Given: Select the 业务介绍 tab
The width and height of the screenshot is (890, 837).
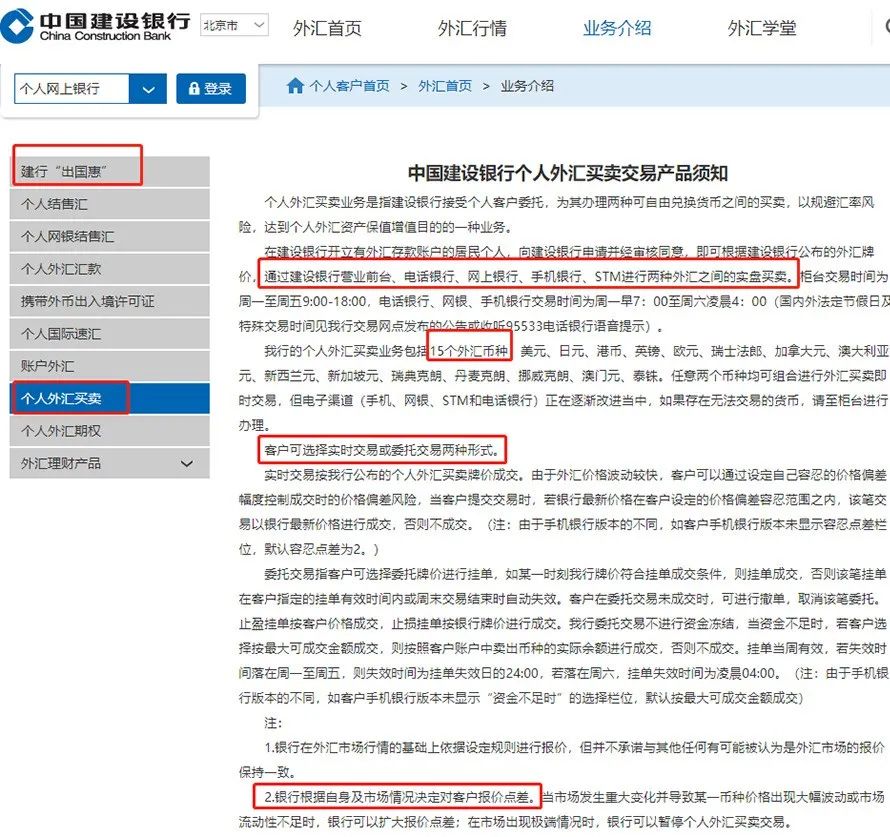Looking at the screenshot, I should (619, 29).
